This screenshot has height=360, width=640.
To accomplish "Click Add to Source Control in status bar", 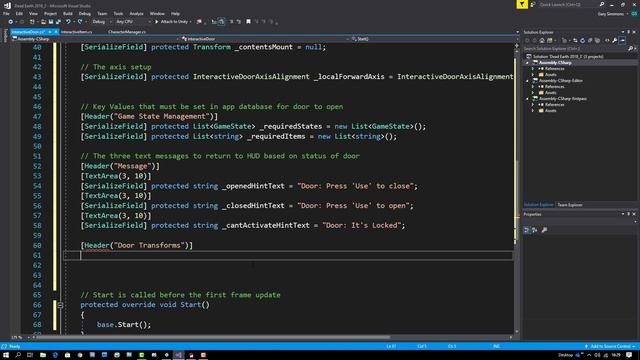I will (x=610, y=347).
